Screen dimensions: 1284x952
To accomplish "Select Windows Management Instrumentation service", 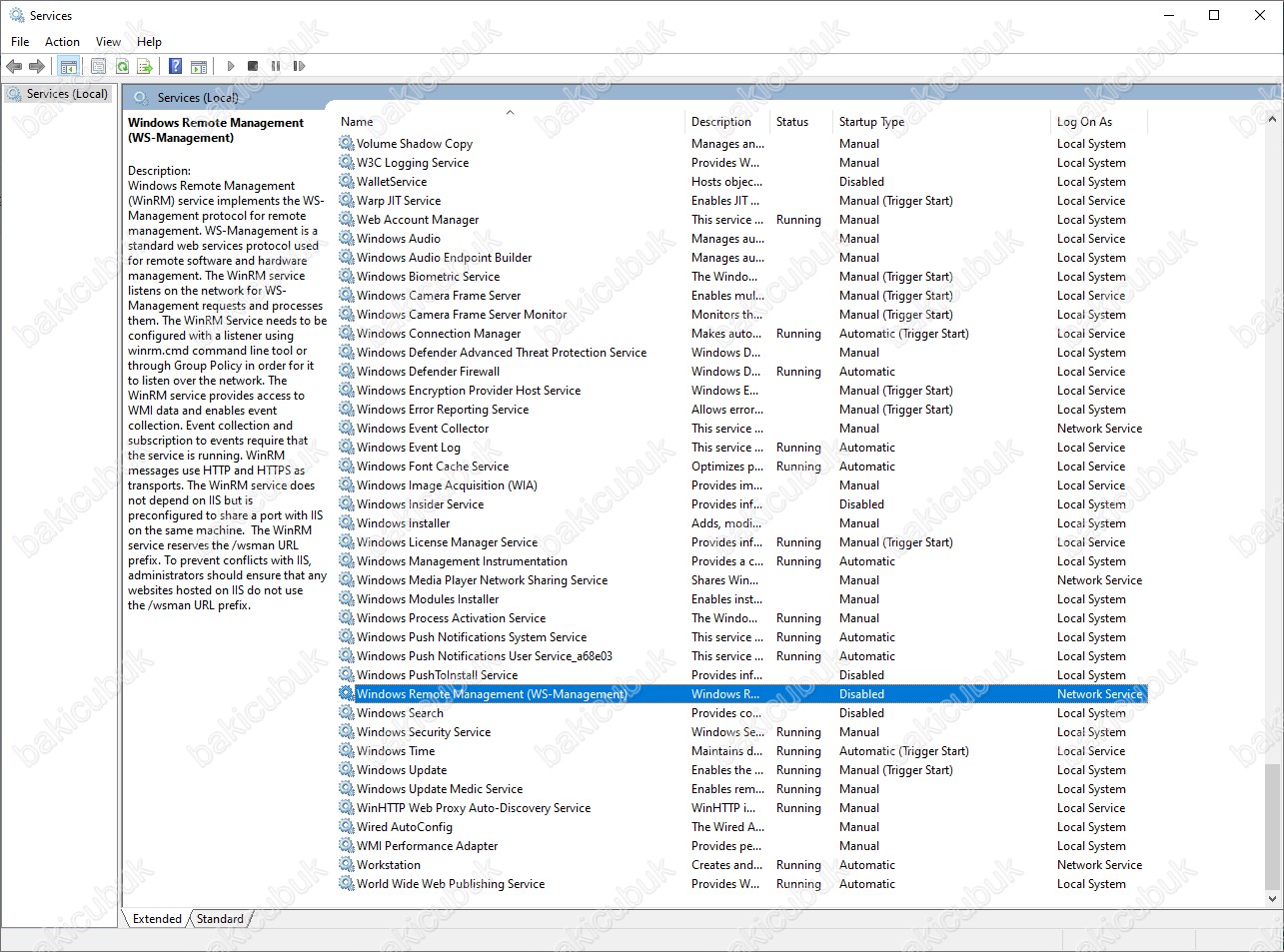I will [742, 560].
